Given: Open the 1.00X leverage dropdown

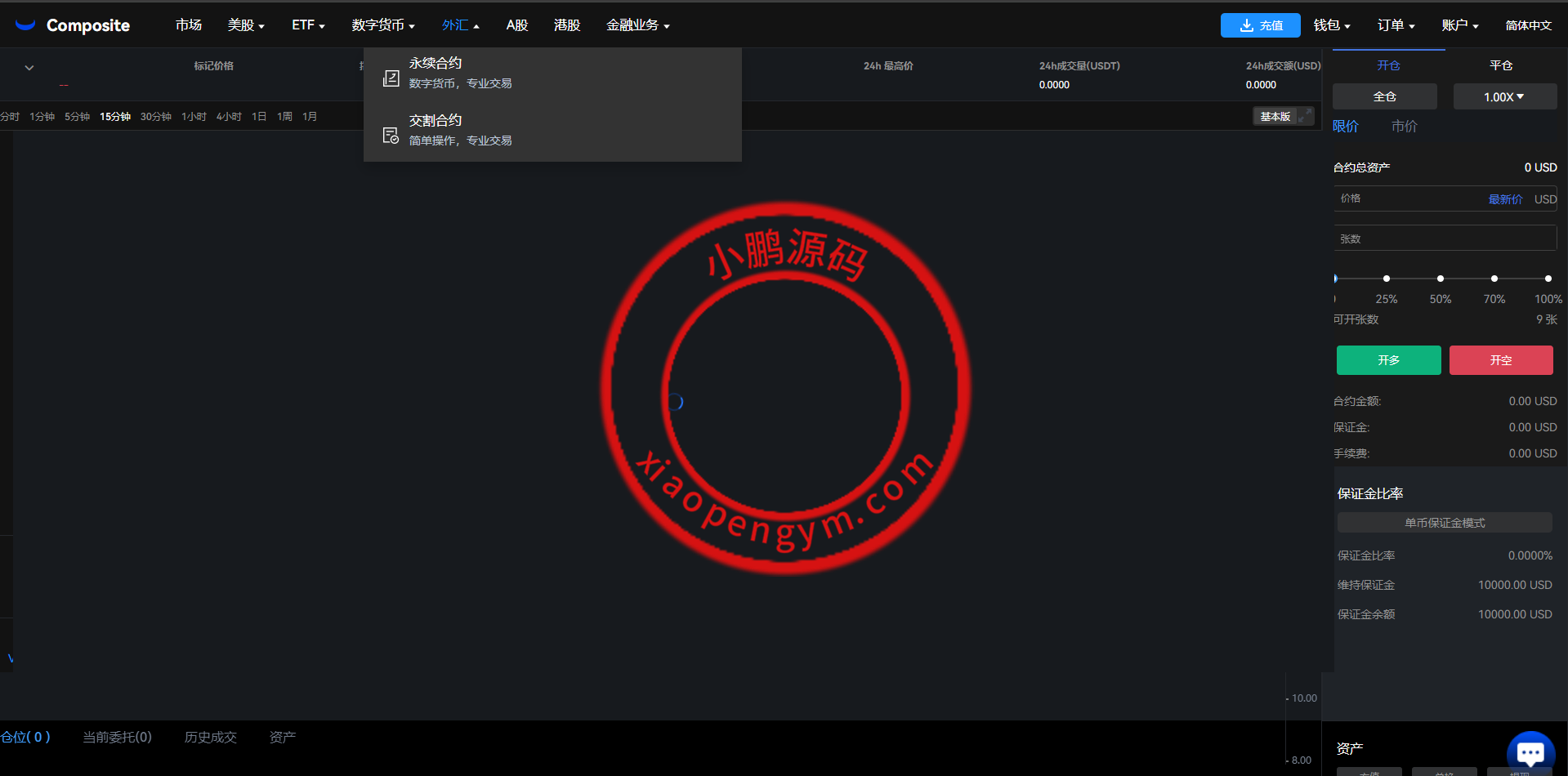Looking at the screenshot, I should click(x=1504, y=96).
